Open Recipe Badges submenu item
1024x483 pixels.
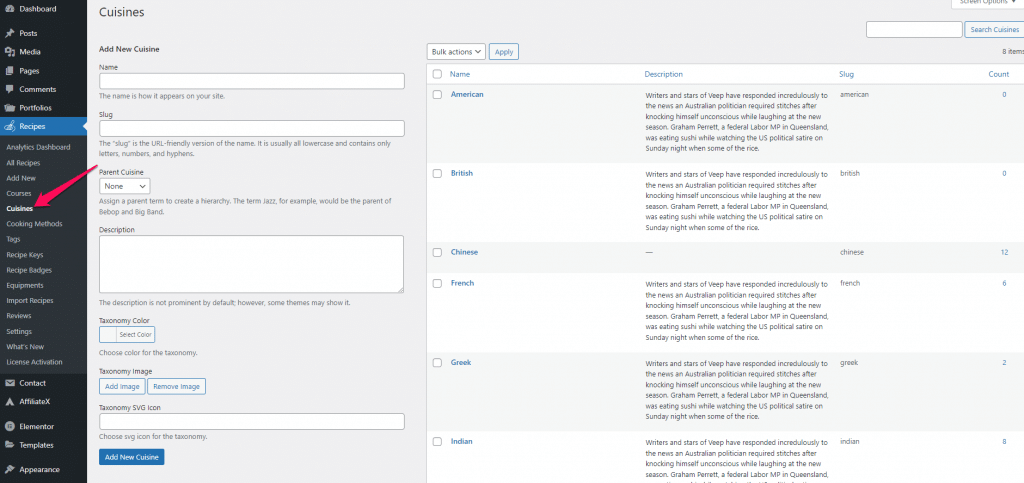pos(29,270)
